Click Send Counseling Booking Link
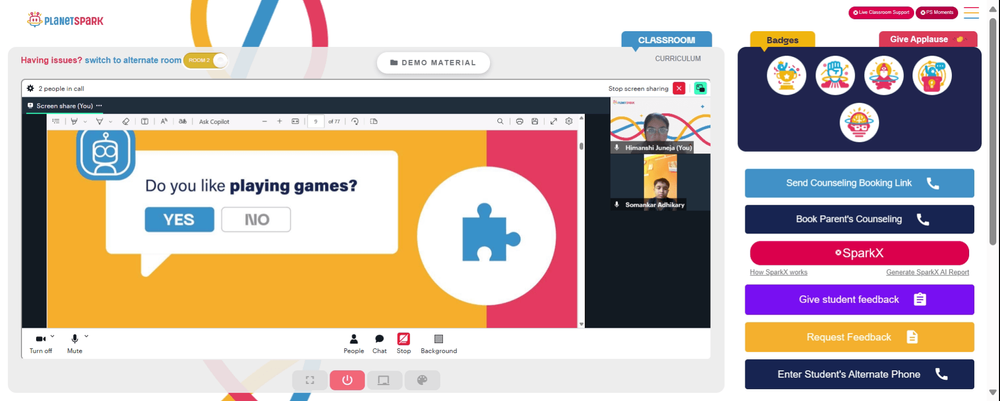 coord(859,183)
